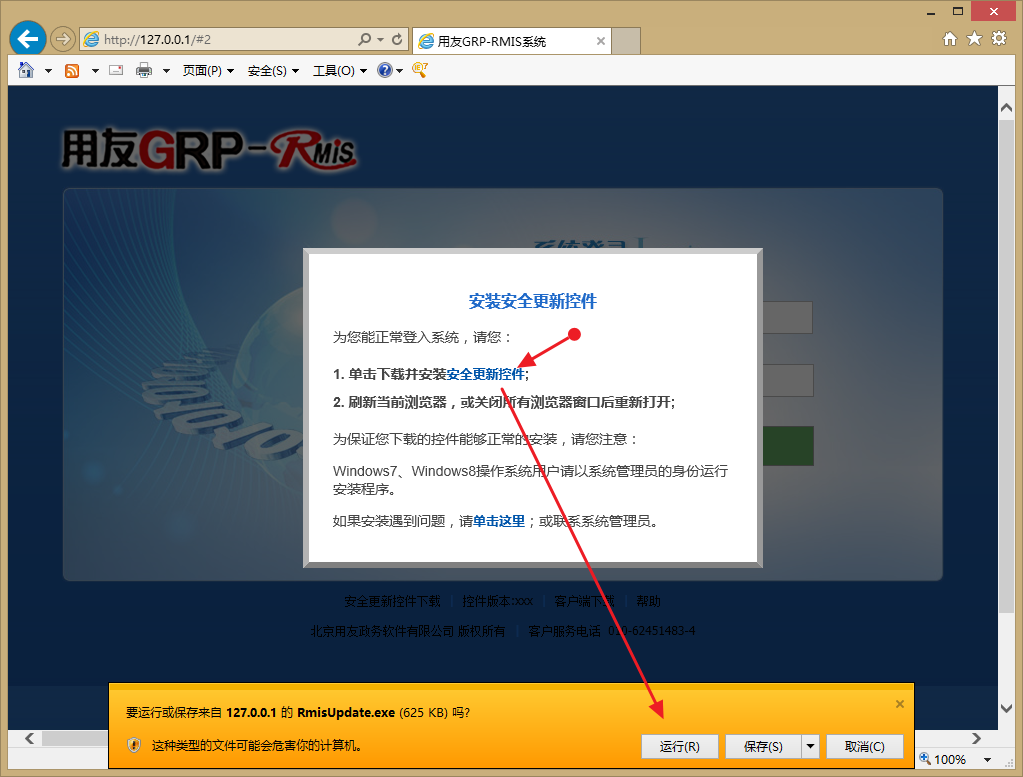This screenshot has width=1023, height=777.
Task: Click the vertical scrollbar up arrow
Action: (x=1006, y=108)
